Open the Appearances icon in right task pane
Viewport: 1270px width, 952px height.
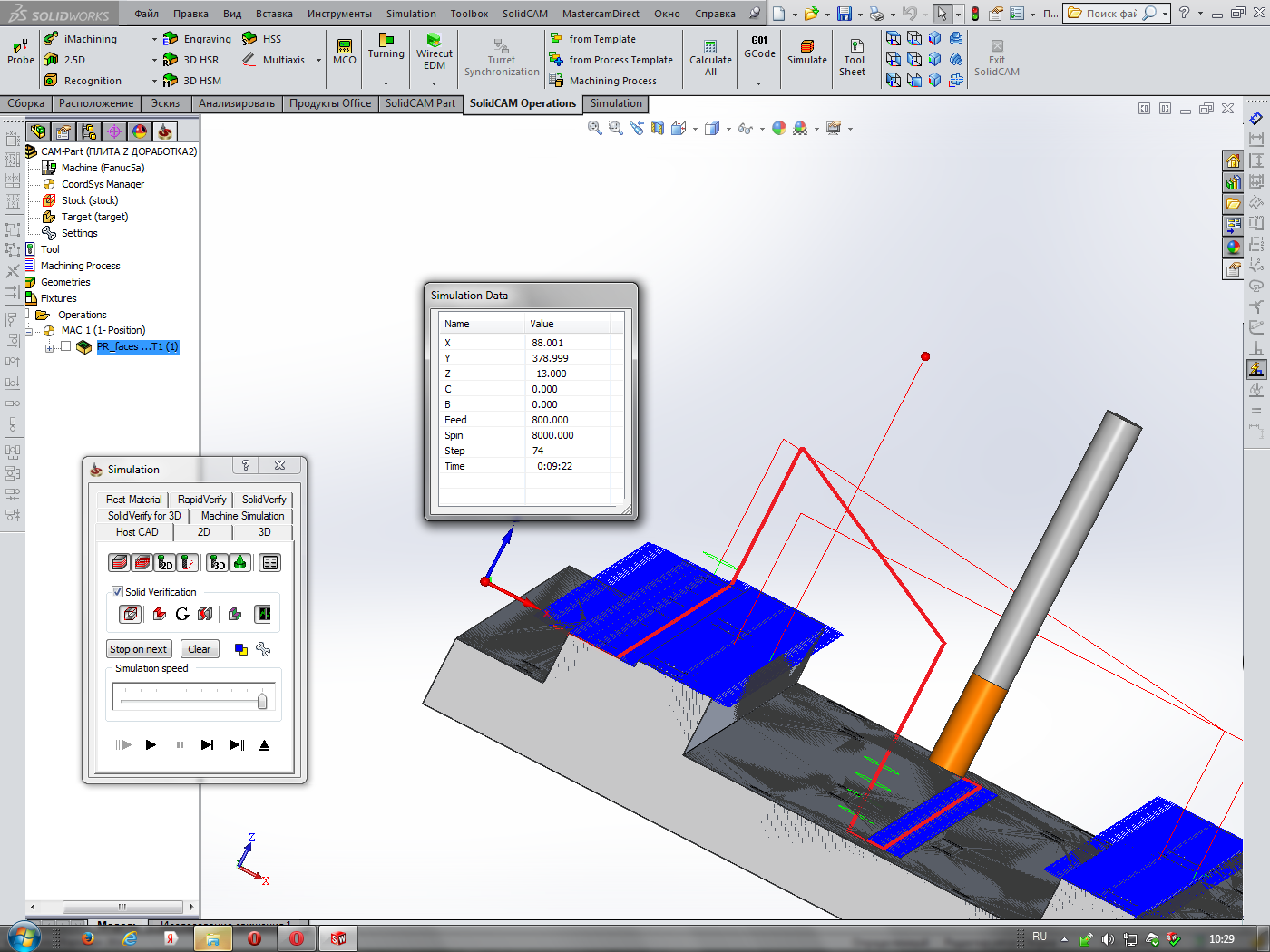(1233, 248)
